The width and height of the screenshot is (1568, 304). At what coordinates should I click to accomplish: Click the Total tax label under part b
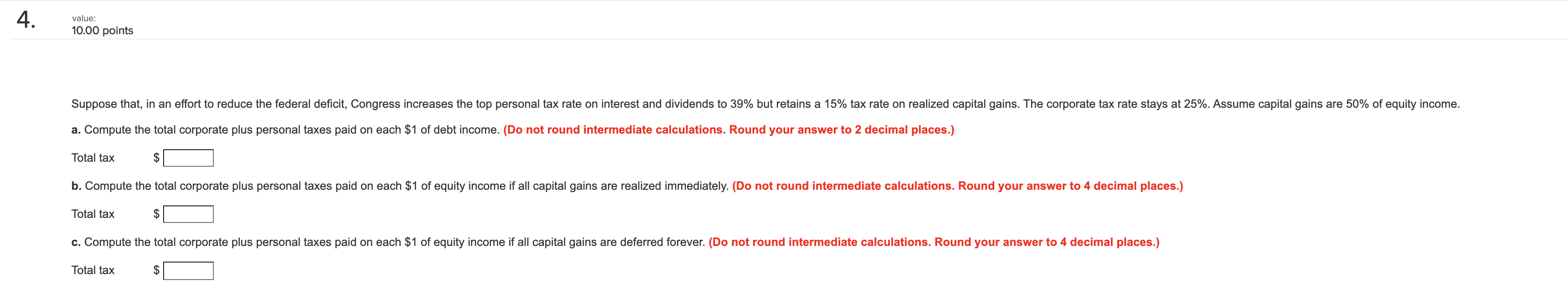tap(93, 214)
